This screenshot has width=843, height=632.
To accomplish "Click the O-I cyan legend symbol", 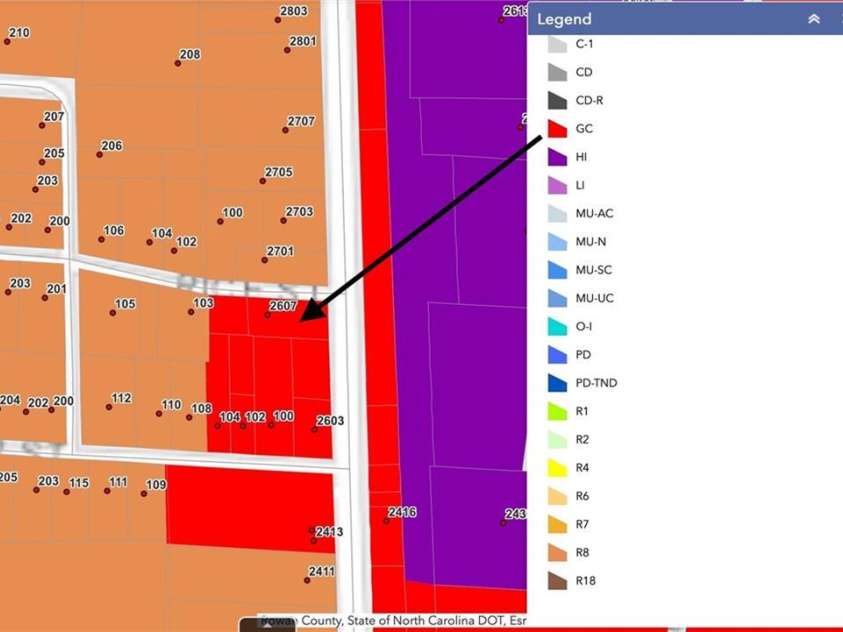I will (x=557, y=327).
